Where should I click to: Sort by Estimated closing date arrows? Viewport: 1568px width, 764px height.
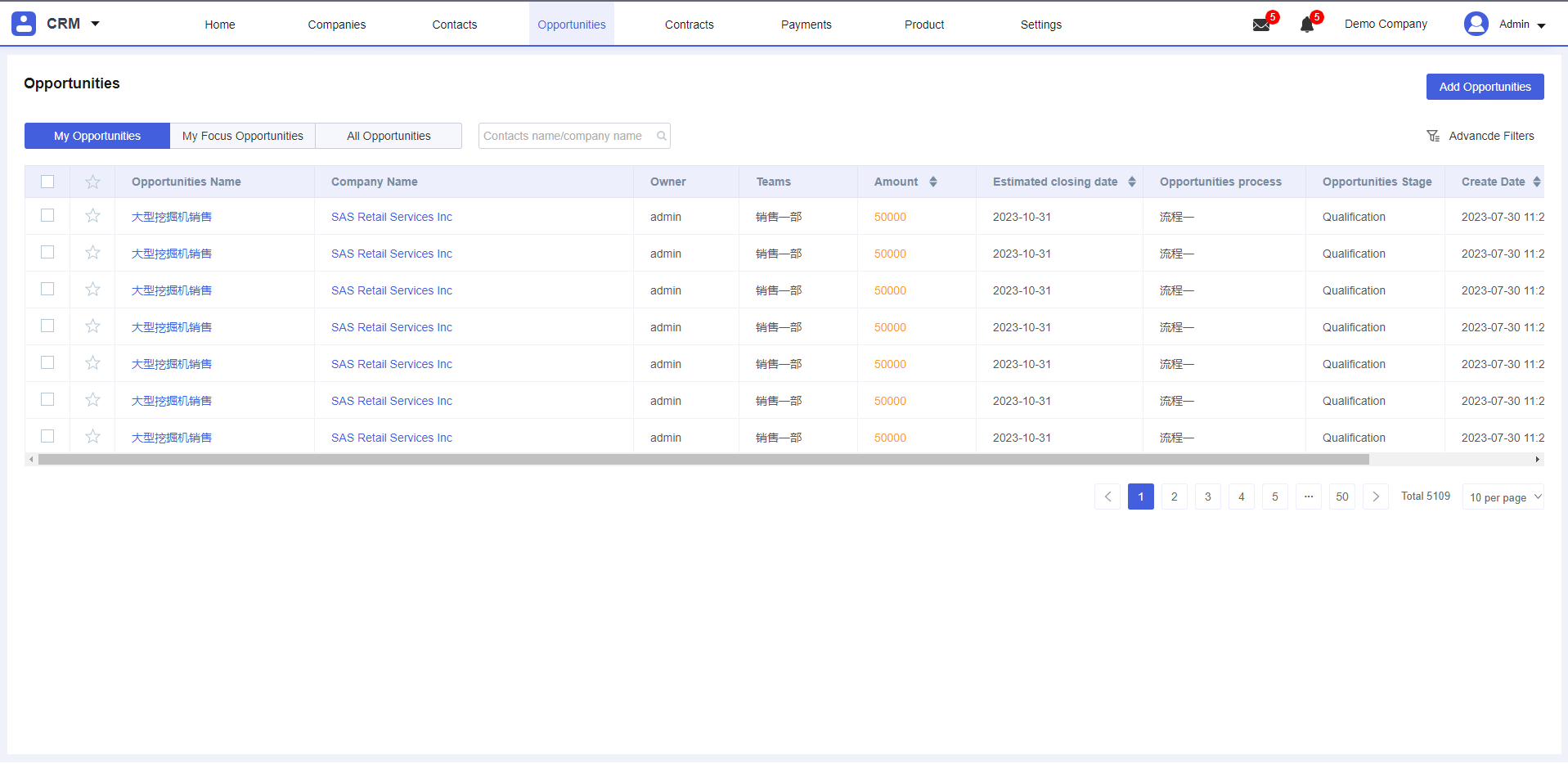click(1132, 182)
